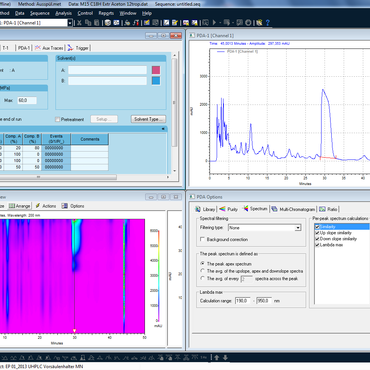Click the spectra count field after 'avg. of every'
This screenshot has height=370, width=370.
(247, 279)
